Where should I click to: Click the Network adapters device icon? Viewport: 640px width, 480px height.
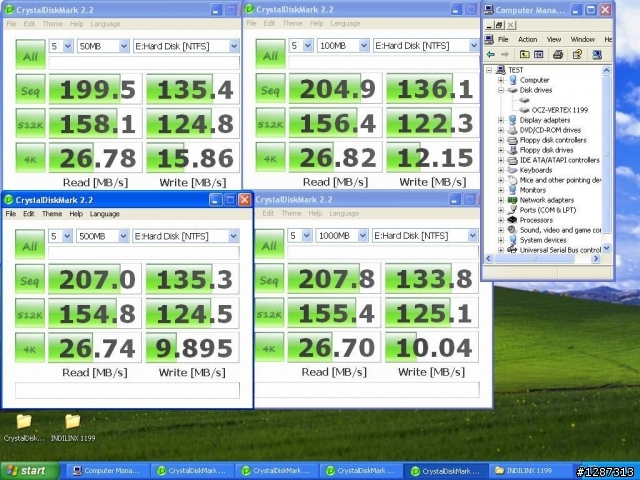click(x=513, y=200)
